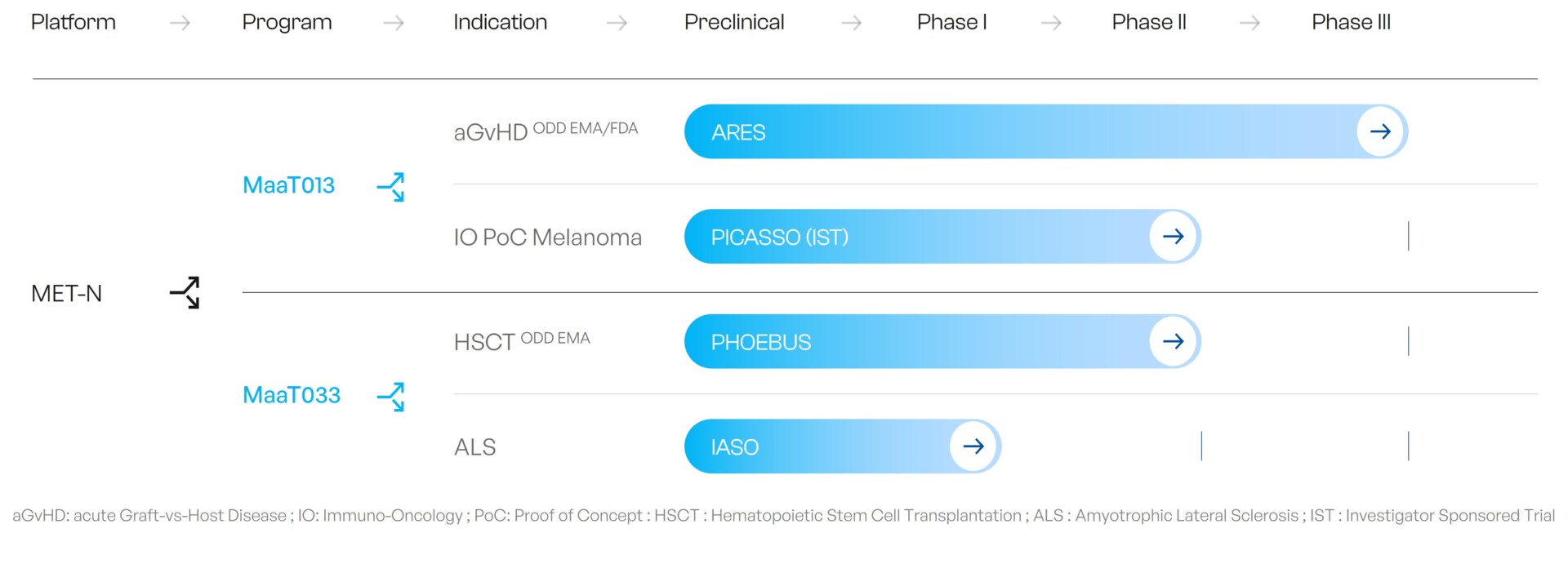Click the IASO trial bar label
Screen dimensions: 1568x564
pos(735,447)
